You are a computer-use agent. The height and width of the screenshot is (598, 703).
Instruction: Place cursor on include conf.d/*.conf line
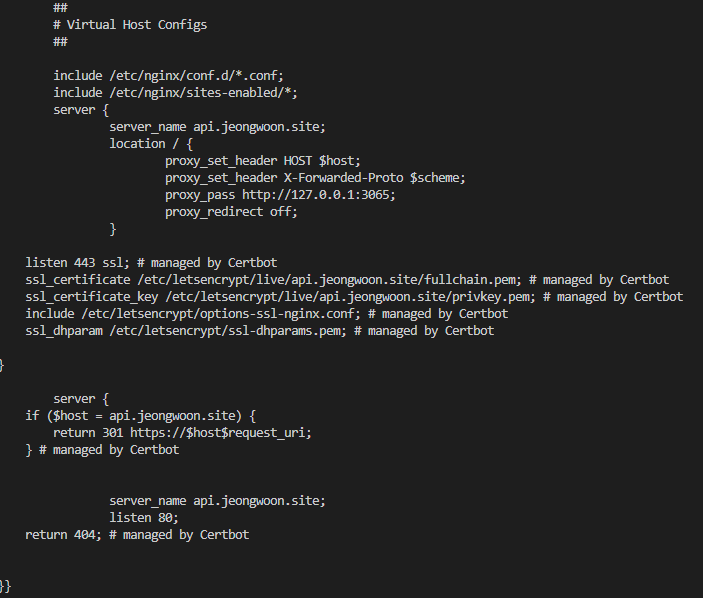(169, 76)
